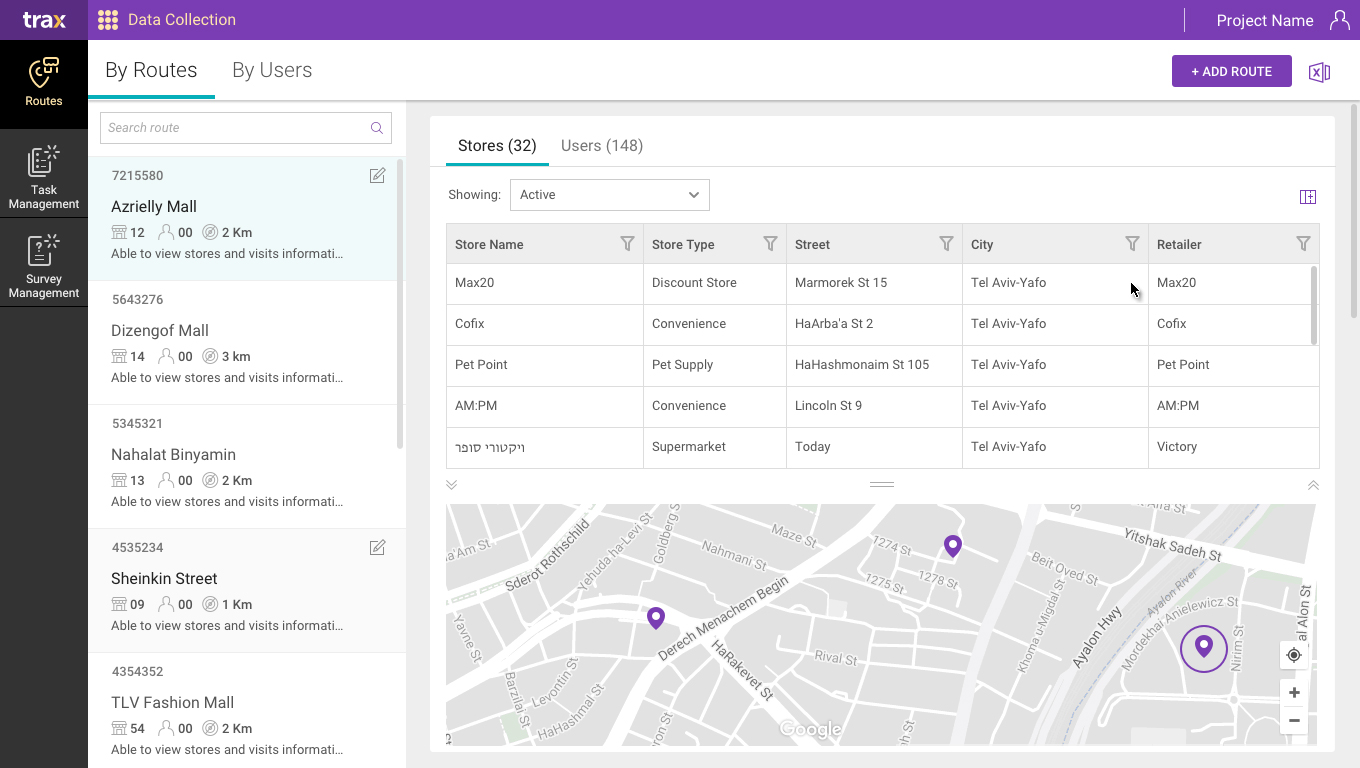This screenshot has width=1360, height=768.
Task: Click the Search route input field
Action: coord(235,128)
